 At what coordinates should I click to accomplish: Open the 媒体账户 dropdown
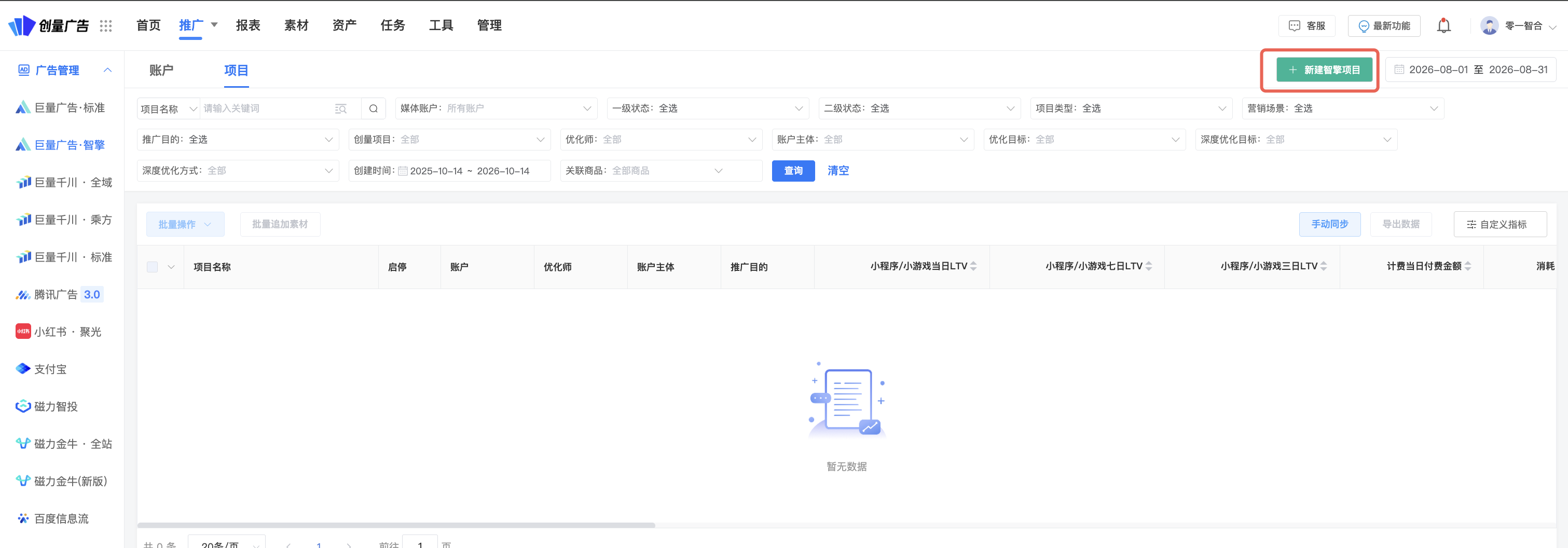pos(496,108)
